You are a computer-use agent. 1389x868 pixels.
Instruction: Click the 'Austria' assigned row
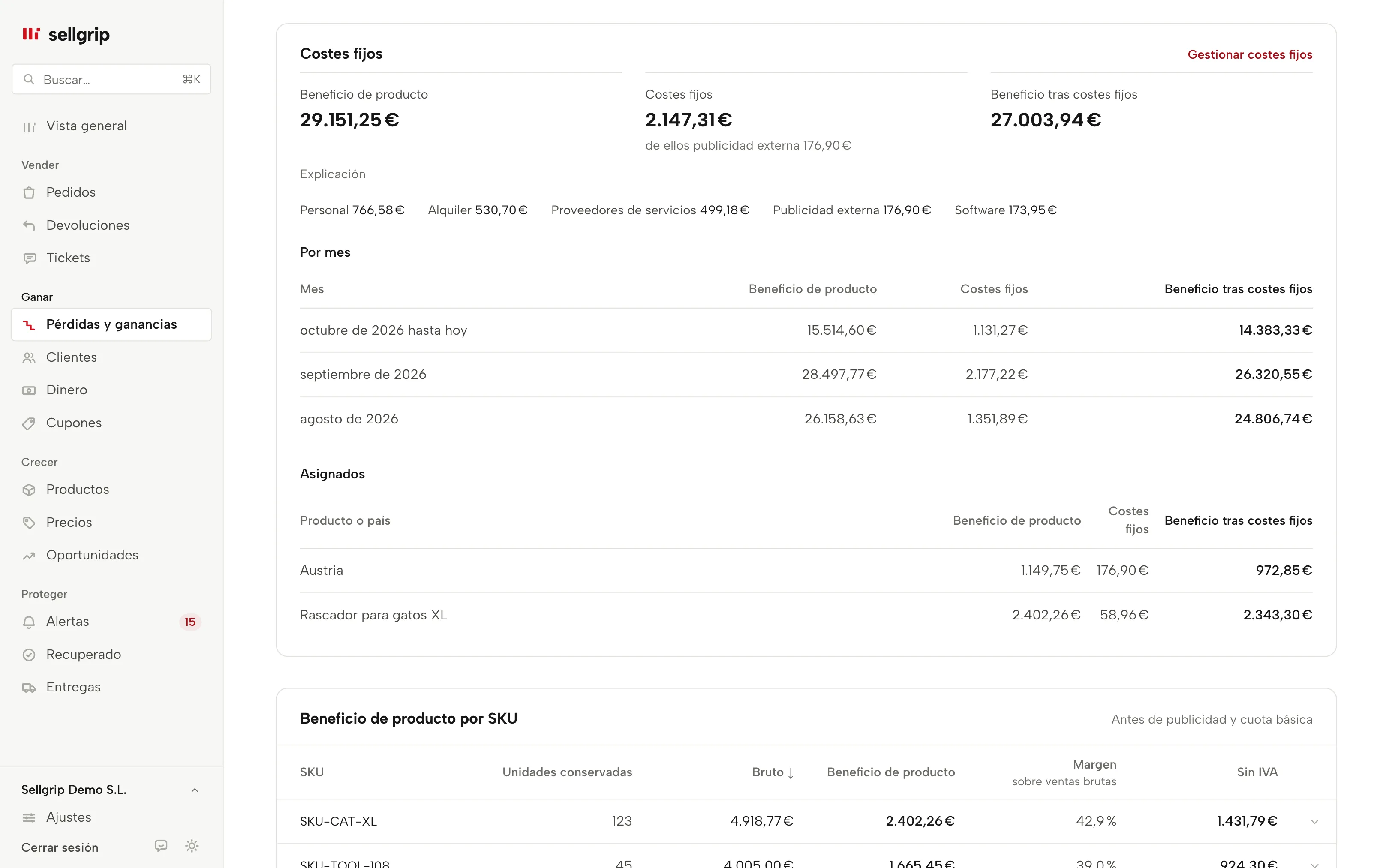coord(806,571)
